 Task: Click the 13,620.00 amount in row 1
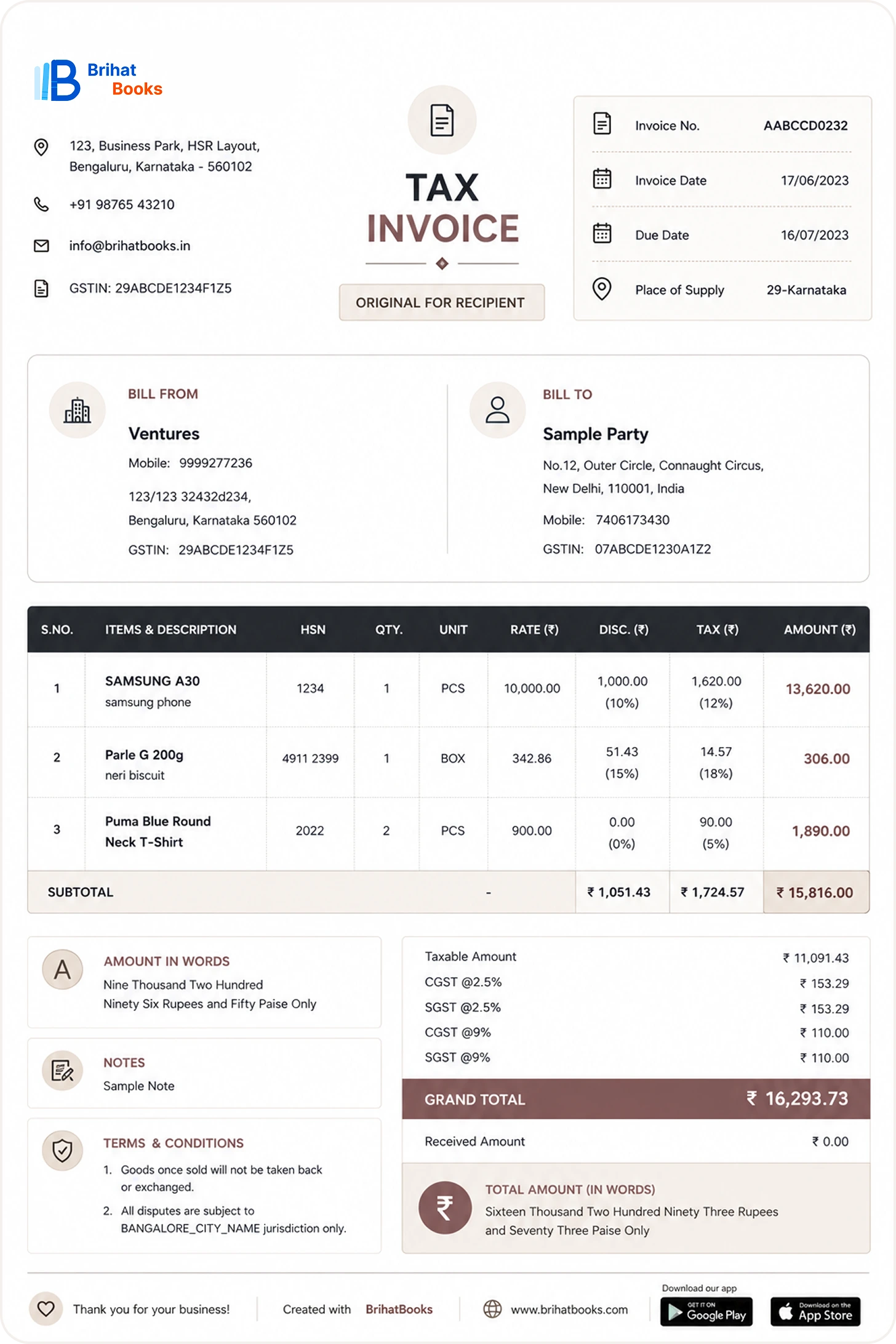(818, 689)
